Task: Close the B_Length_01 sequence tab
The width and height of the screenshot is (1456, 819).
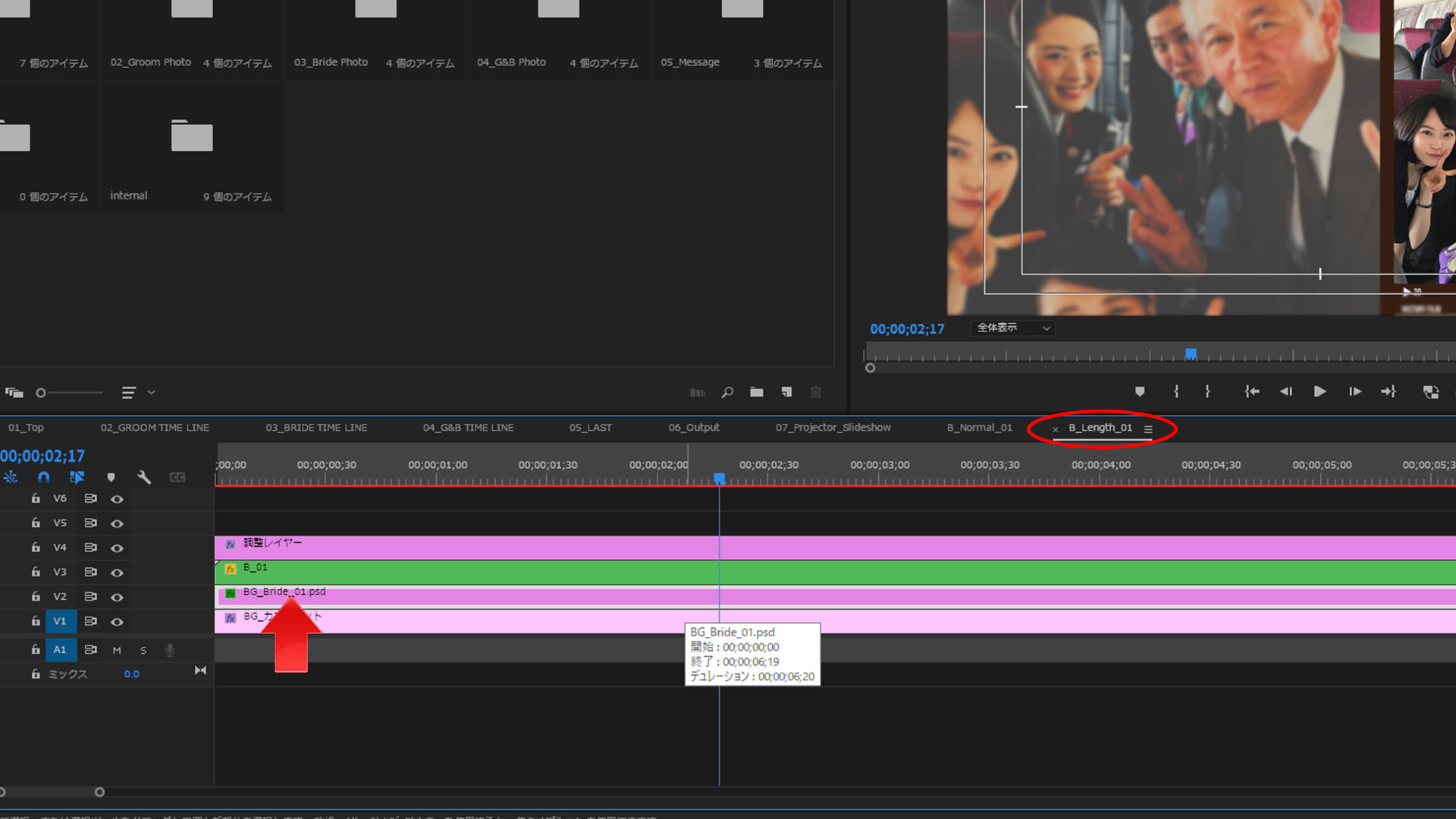Action: (1055, 429)
